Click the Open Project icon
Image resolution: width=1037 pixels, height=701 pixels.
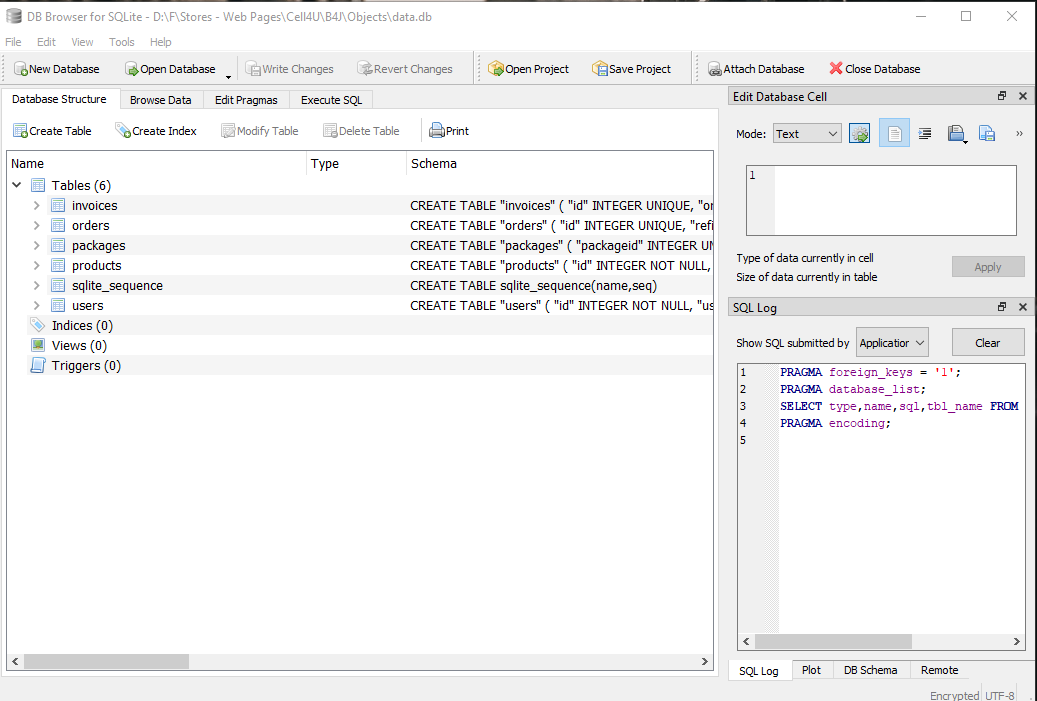[x=496, y=69]
